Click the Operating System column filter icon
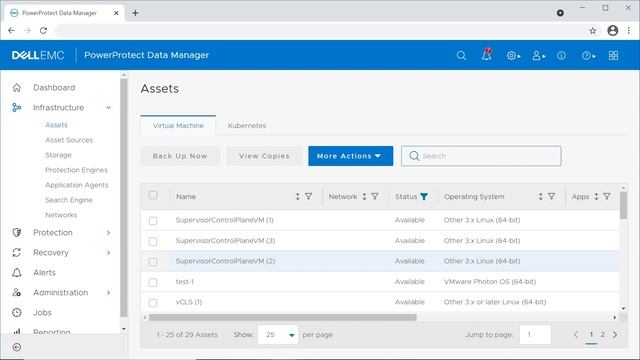Screen dimensions: 640x360 coord(551,196)
